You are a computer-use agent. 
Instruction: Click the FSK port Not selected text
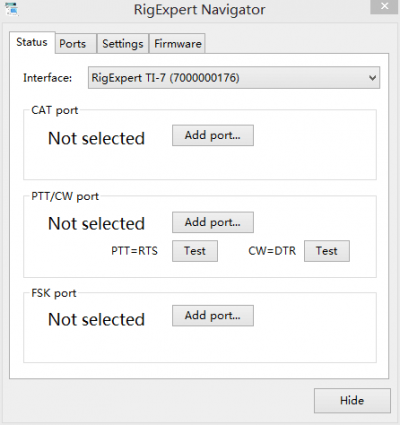pos(96,319)
